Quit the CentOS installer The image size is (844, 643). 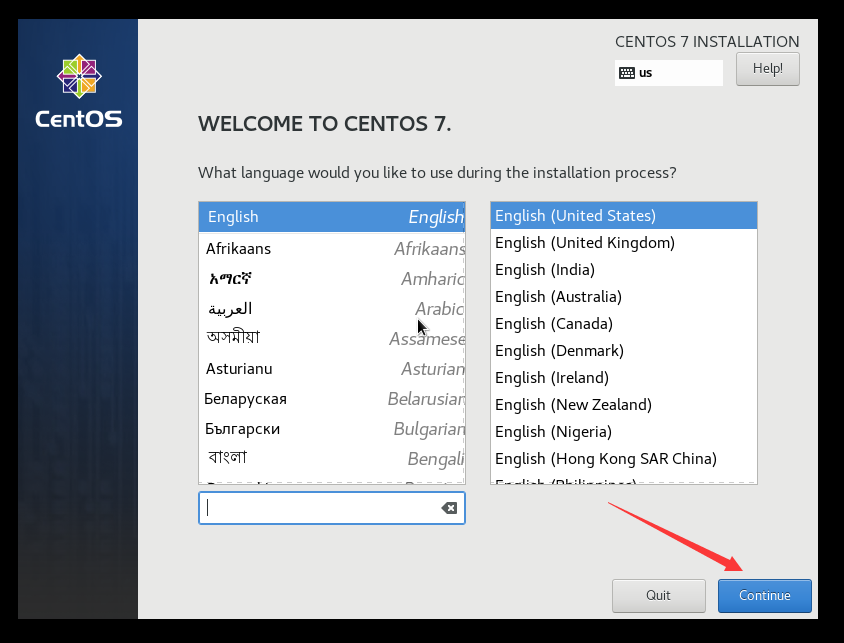tap(658, 595)
